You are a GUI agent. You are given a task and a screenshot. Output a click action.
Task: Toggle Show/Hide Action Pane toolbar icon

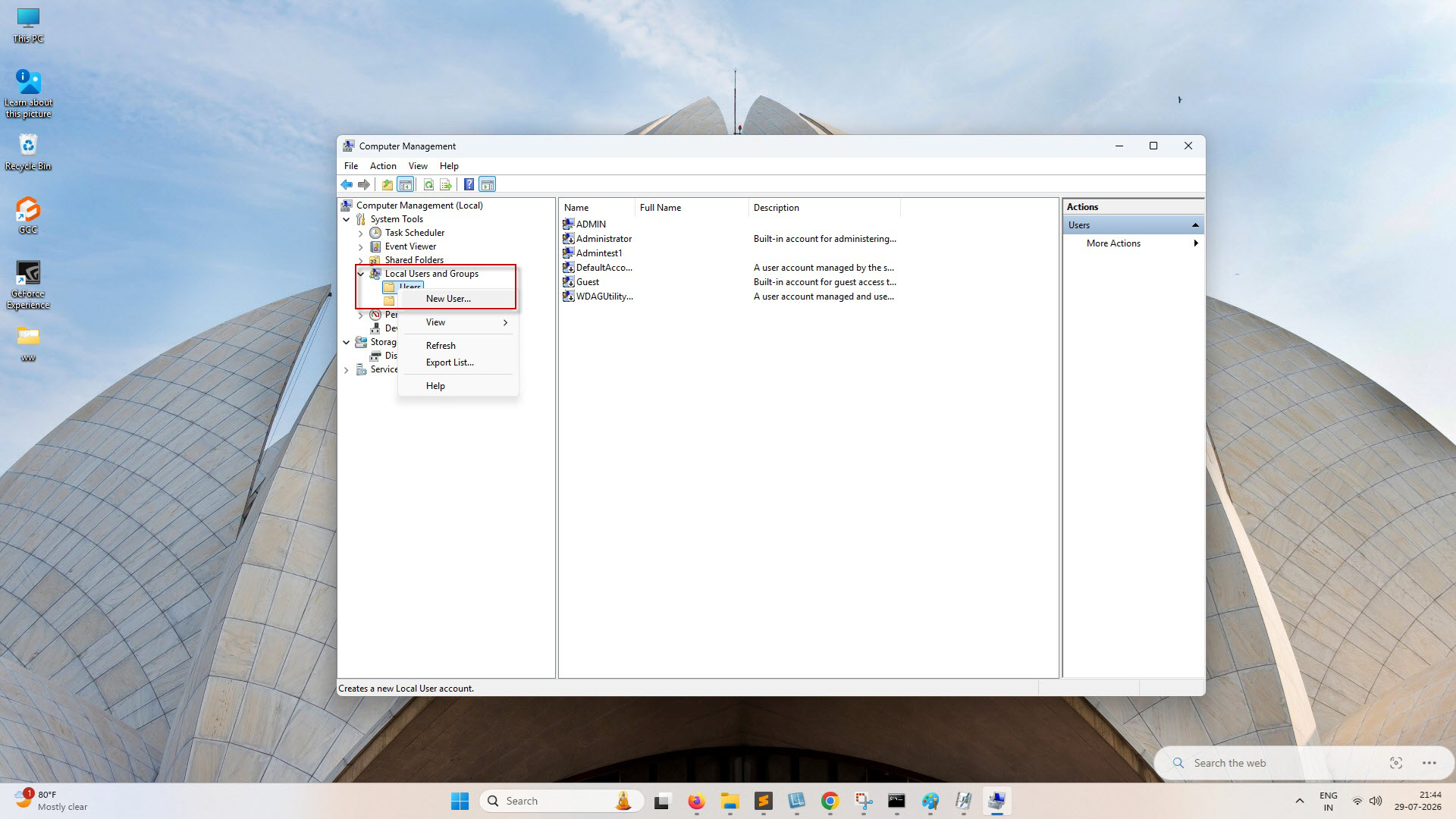(x=488, y=184)
